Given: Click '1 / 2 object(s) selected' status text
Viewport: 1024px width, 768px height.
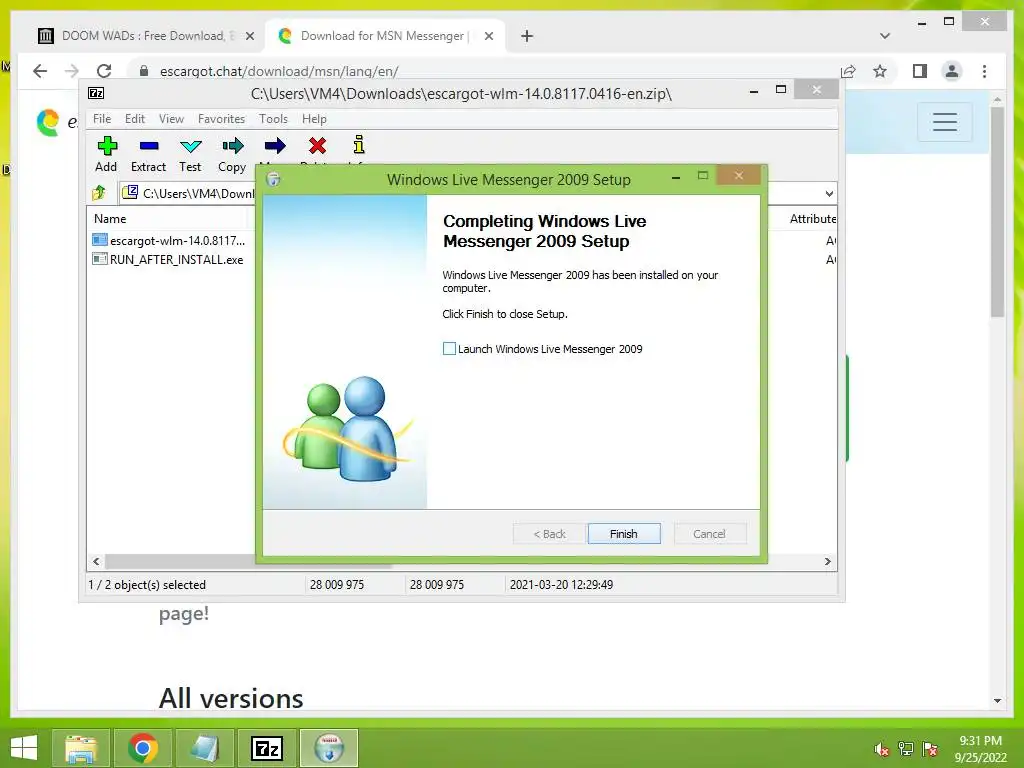Looking at the screenshot, I should pyautogui.click(x=147, y=584).
